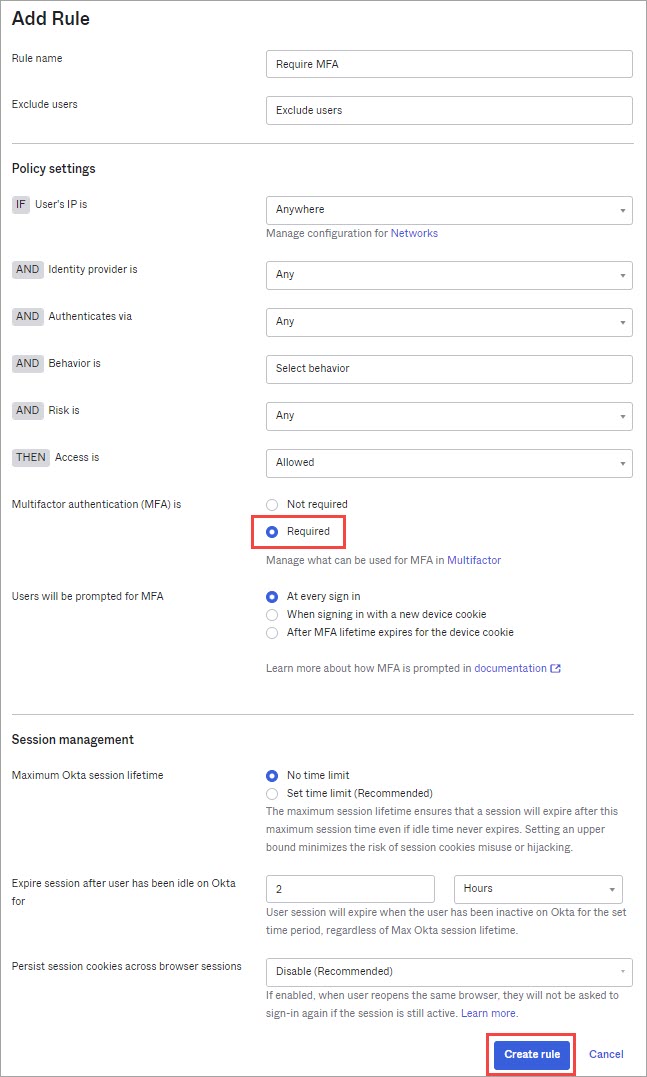This screenshot has height=1077, width=647.
Task: Click the Add Rule title text
Action: click(x=51, y=19)
